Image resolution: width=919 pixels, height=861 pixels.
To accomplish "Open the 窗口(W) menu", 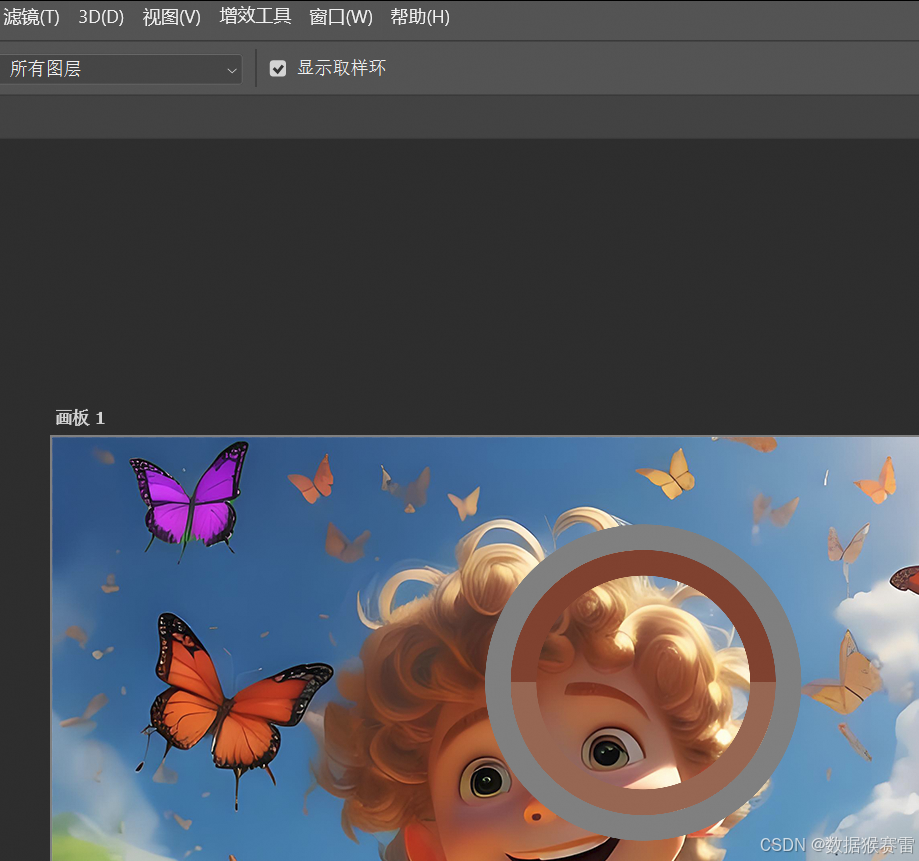I will tap(341, 17).
